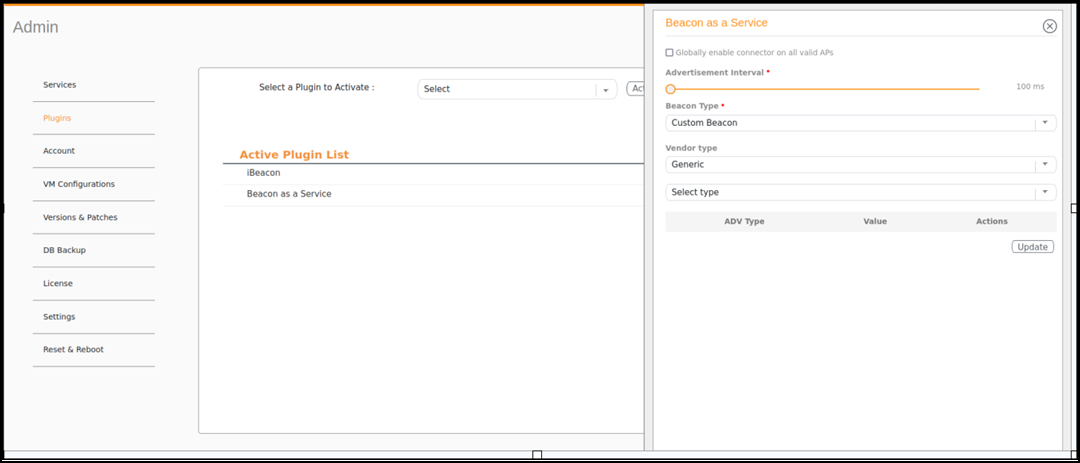This screenshot has height=463, width=1080.
Task: Click the Admin page title
Action: coord(36,27)
